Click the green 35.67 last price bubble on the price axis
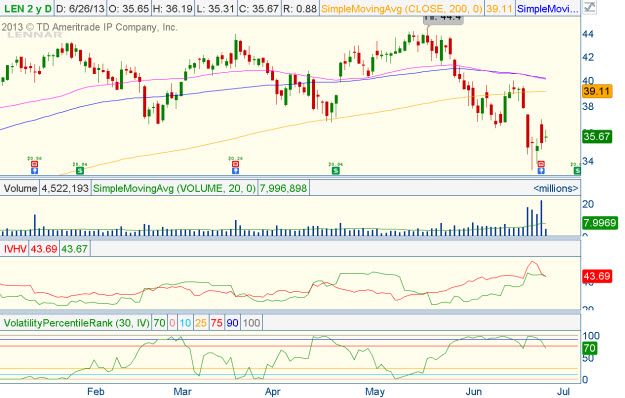The height and width of the screenshot is (398, 625). (x=596, y=137)
